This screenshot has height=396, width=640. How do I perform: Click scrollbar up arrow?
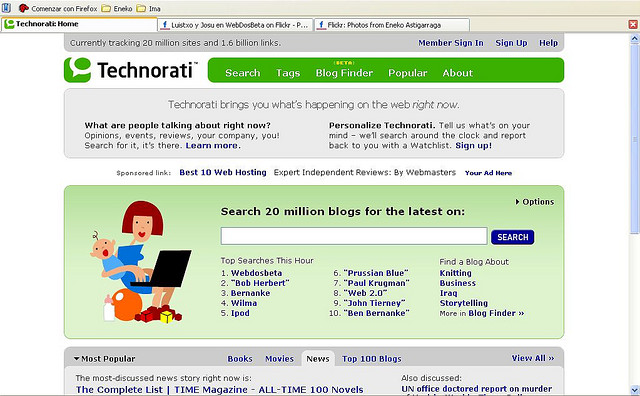(x=635, y=39)
